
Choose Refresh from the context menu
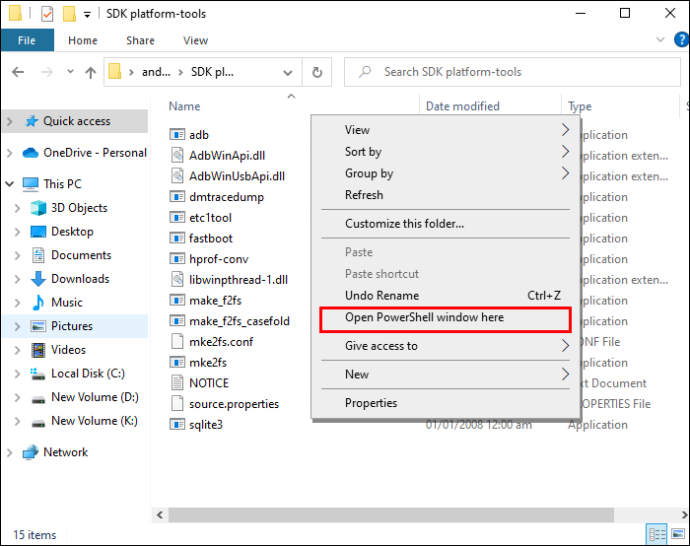tap(445, 194)
